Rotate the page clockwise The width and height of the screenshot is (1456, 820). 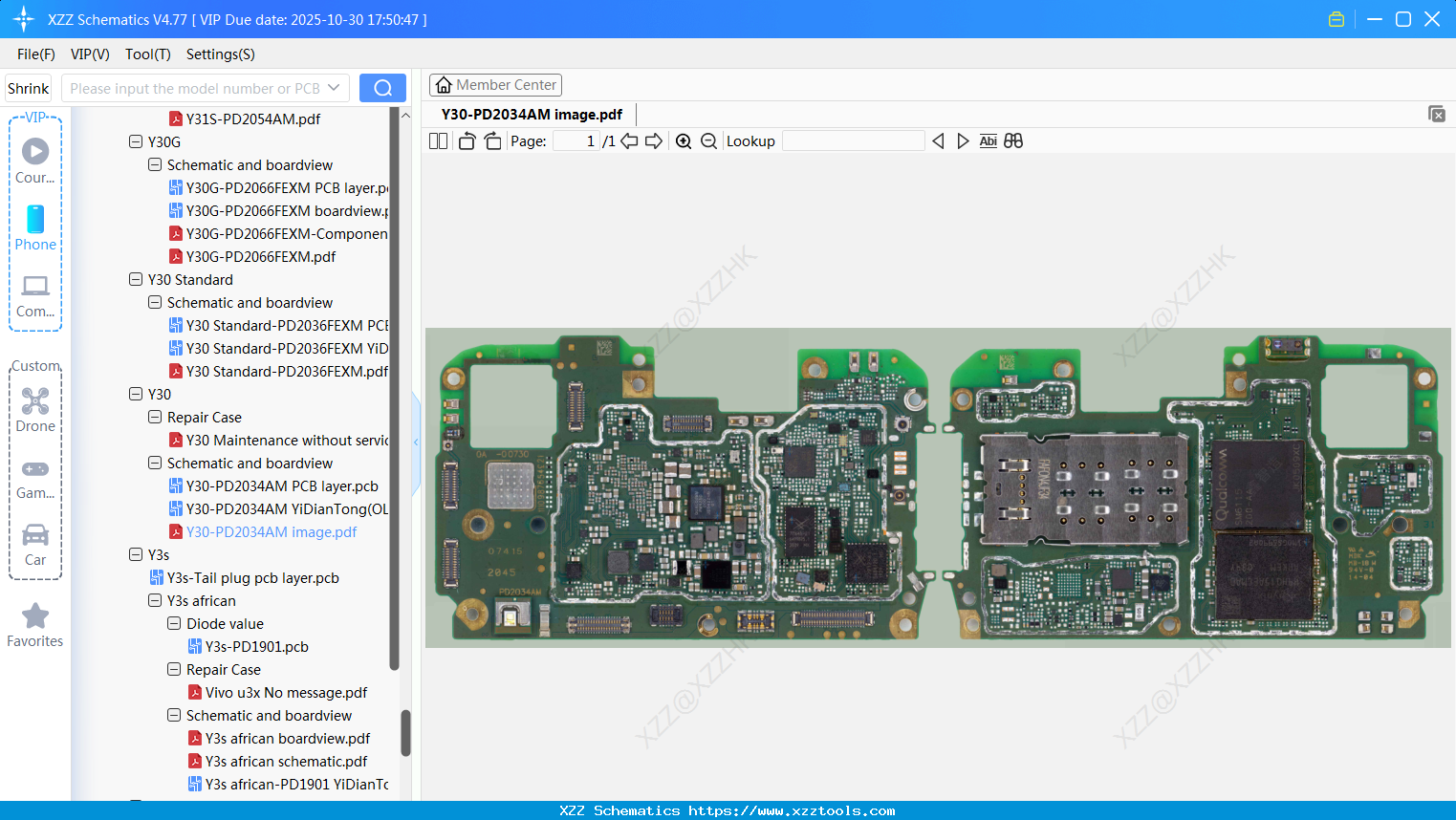point(492,140)
